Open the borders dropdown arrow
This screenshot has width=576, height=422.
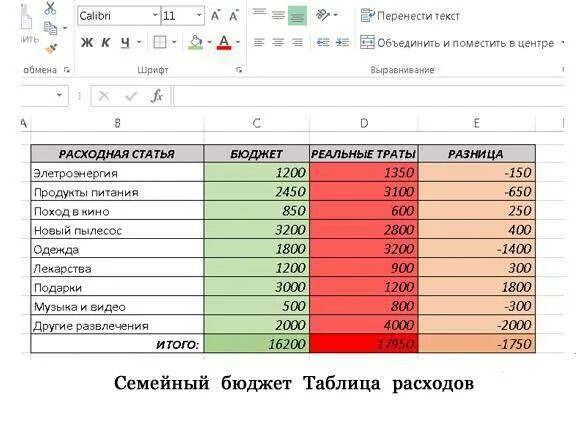pos(174,42)
